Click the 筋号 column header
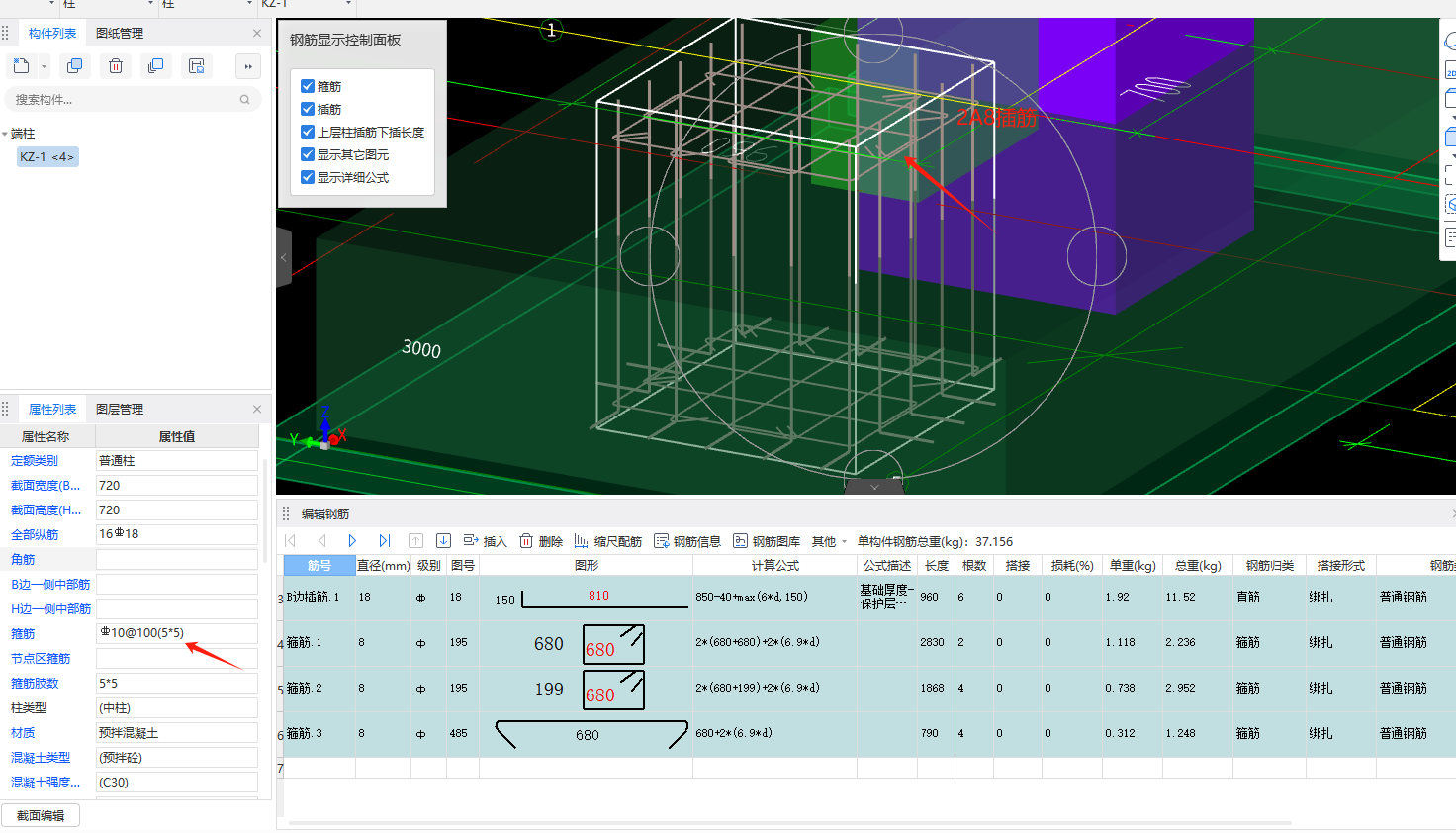The width and height of the screenshot is (1456, 833). click(x=319, y=565)
